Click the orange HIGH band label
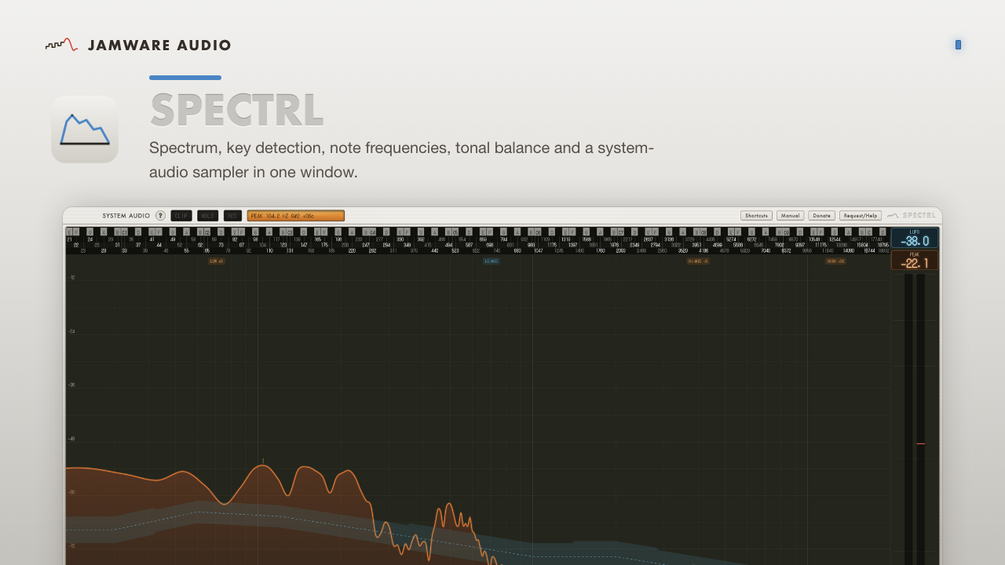The width and height of the screenshot is (1005, 565). point(835,261)
